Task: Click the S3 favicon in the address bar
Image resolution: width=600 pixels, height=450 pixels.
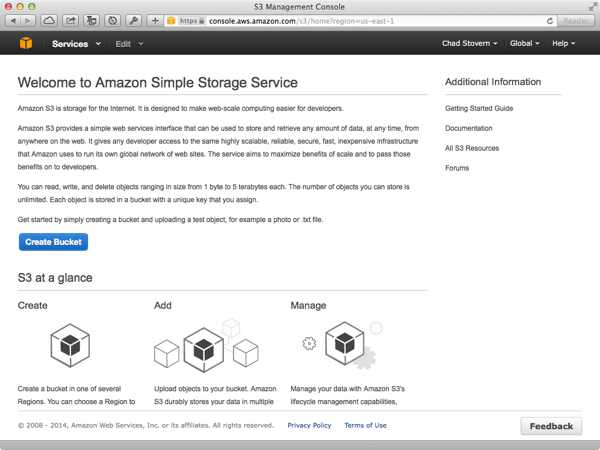Action: coord(171,21)
